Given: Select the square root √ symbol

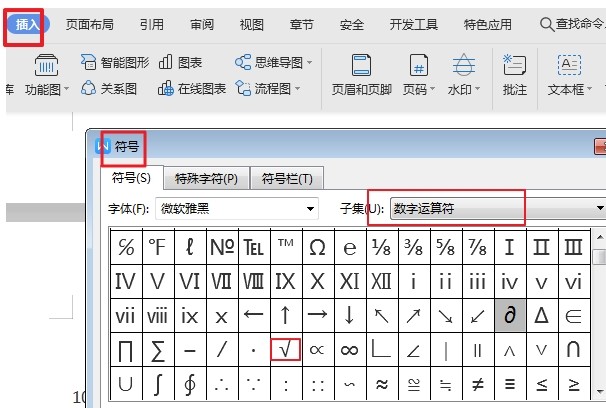Looking at the screenshot, I should click(x=286, y=350).
